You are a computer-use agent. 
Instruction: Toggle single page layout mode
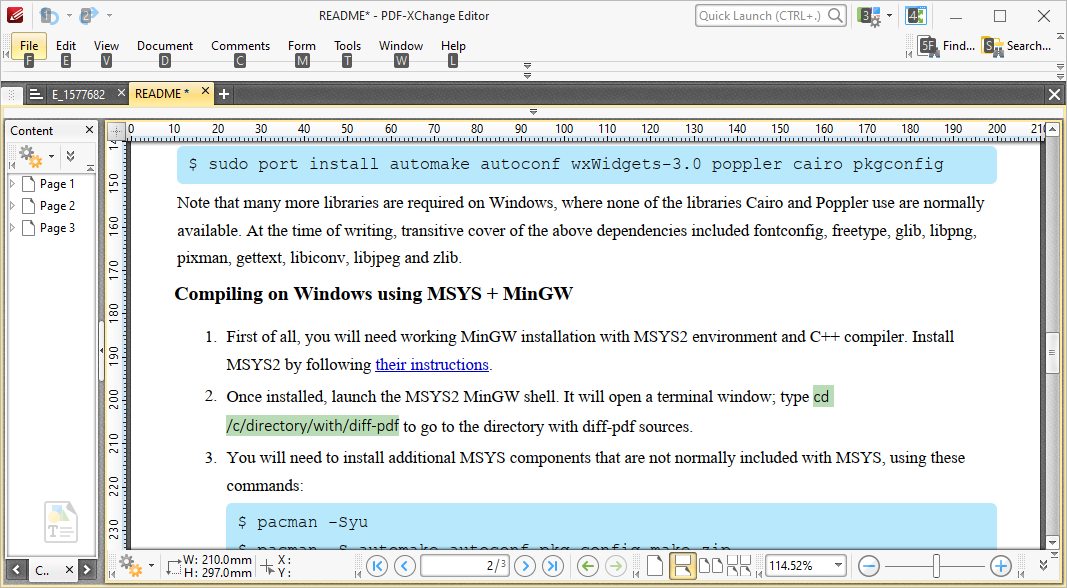pos(655,566)
